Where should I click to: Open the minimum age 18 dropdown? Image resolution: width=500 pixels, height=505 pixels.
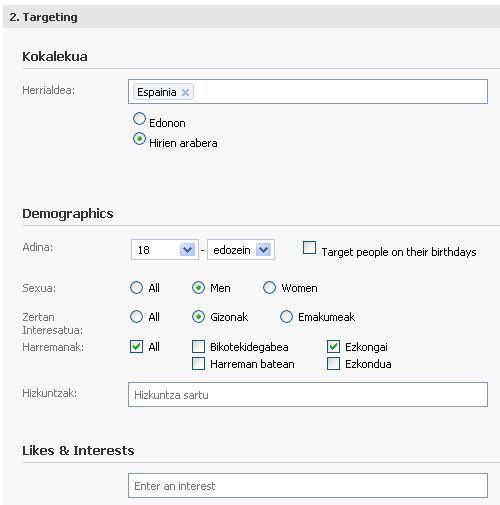165,249
